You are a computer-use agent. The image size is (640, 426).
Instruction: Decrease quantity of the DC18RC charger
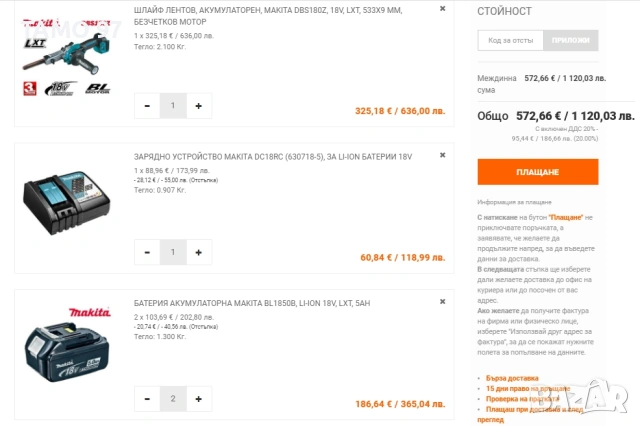(147, 252)
